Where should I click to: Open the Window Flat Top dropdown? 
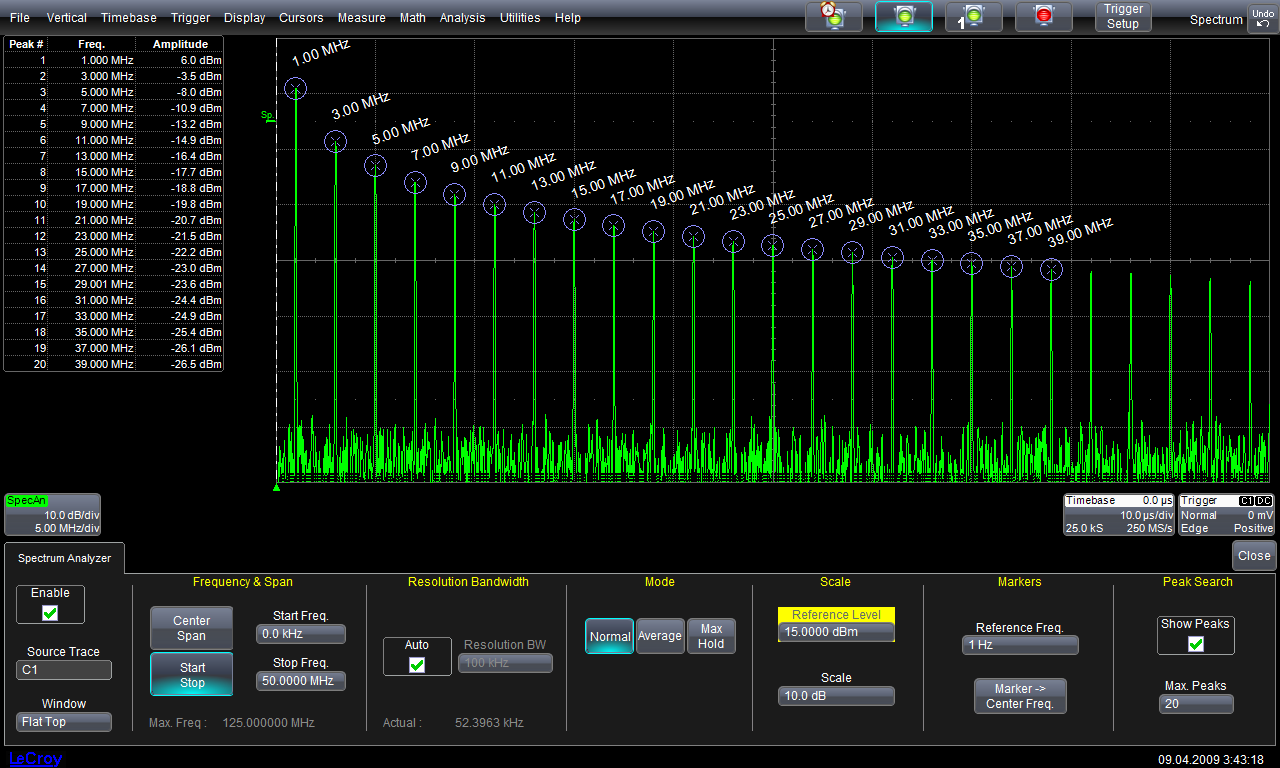64,722
